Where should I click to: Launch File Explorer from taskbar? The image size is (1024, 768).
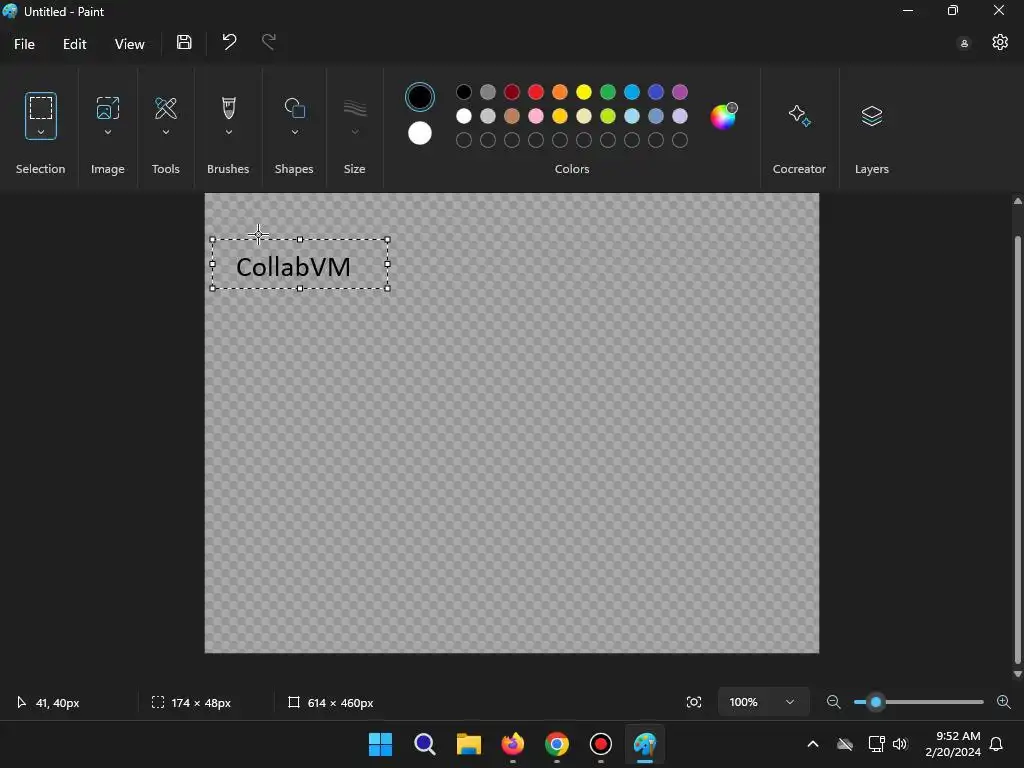coord(468,744)
